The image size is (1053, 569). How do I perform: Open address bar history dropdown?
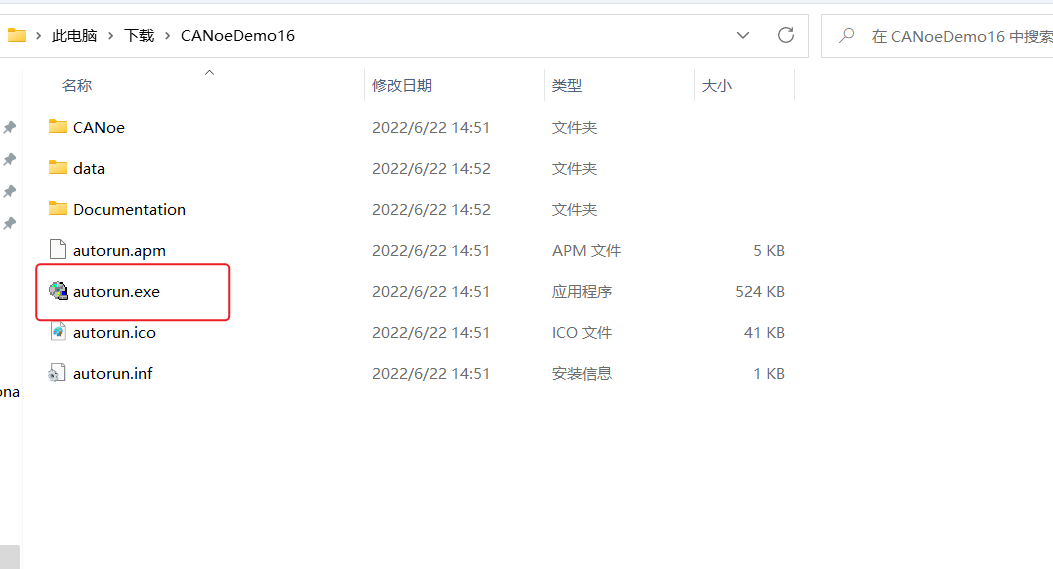pyautogui.click(x=743, y=35)
